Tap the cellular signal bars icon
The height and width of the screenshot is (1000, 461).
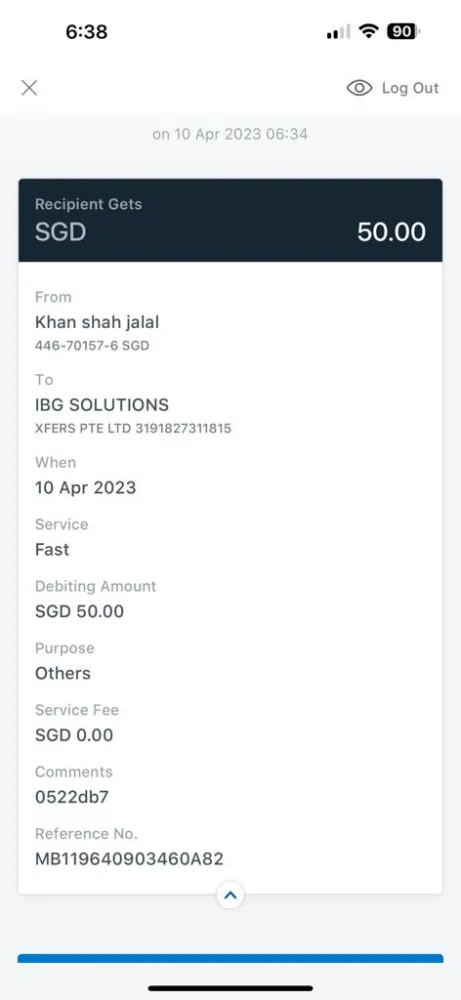pos(339,32)
